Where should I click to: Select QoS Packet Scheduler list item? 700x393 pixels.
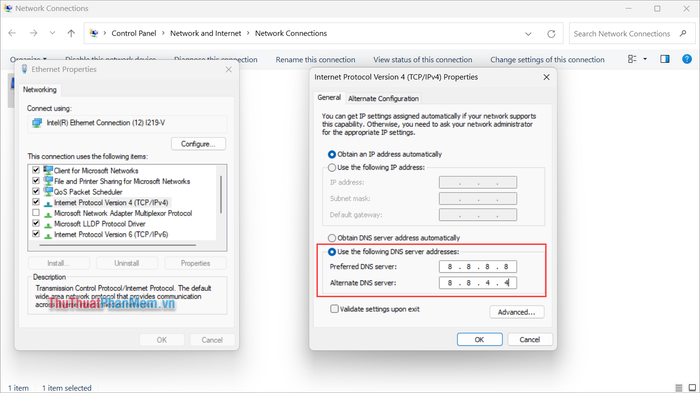click(88, 192)
